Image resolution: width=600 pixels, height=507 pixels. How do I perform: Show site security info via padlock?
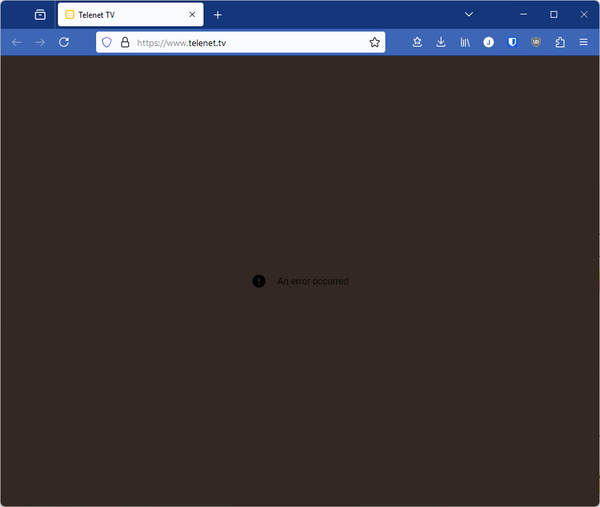coord(125,42)
